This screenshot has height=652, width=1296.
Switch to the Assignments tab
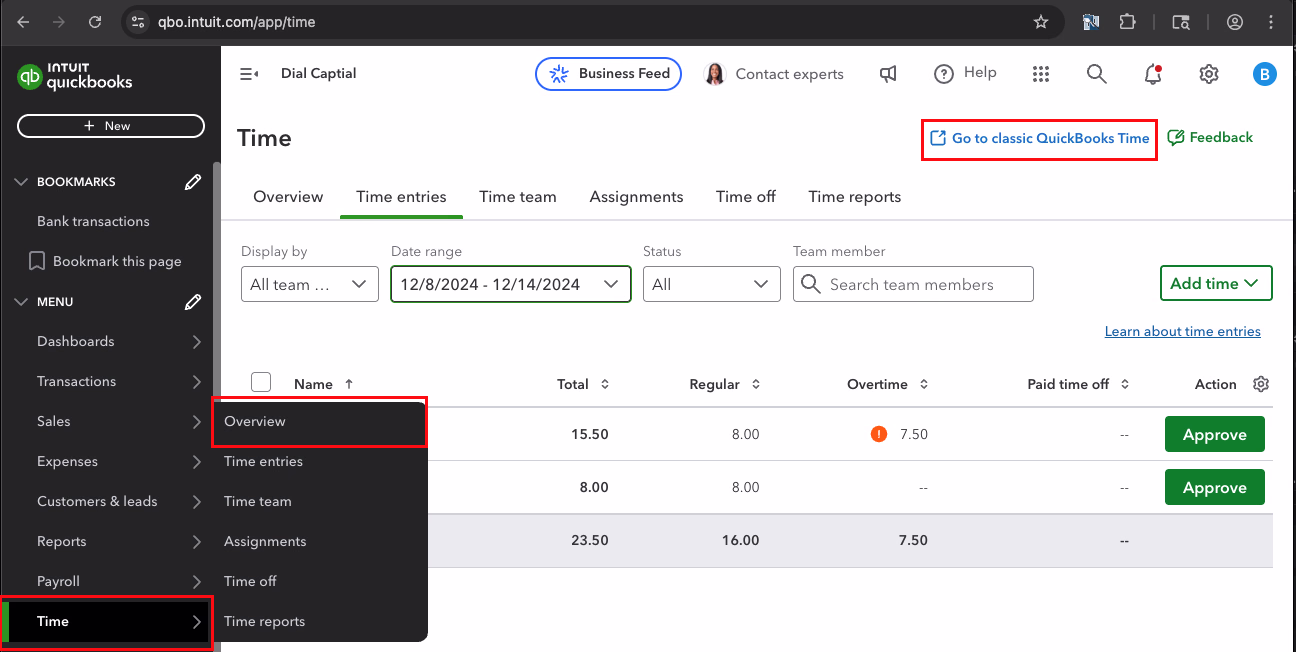point(636,197)
